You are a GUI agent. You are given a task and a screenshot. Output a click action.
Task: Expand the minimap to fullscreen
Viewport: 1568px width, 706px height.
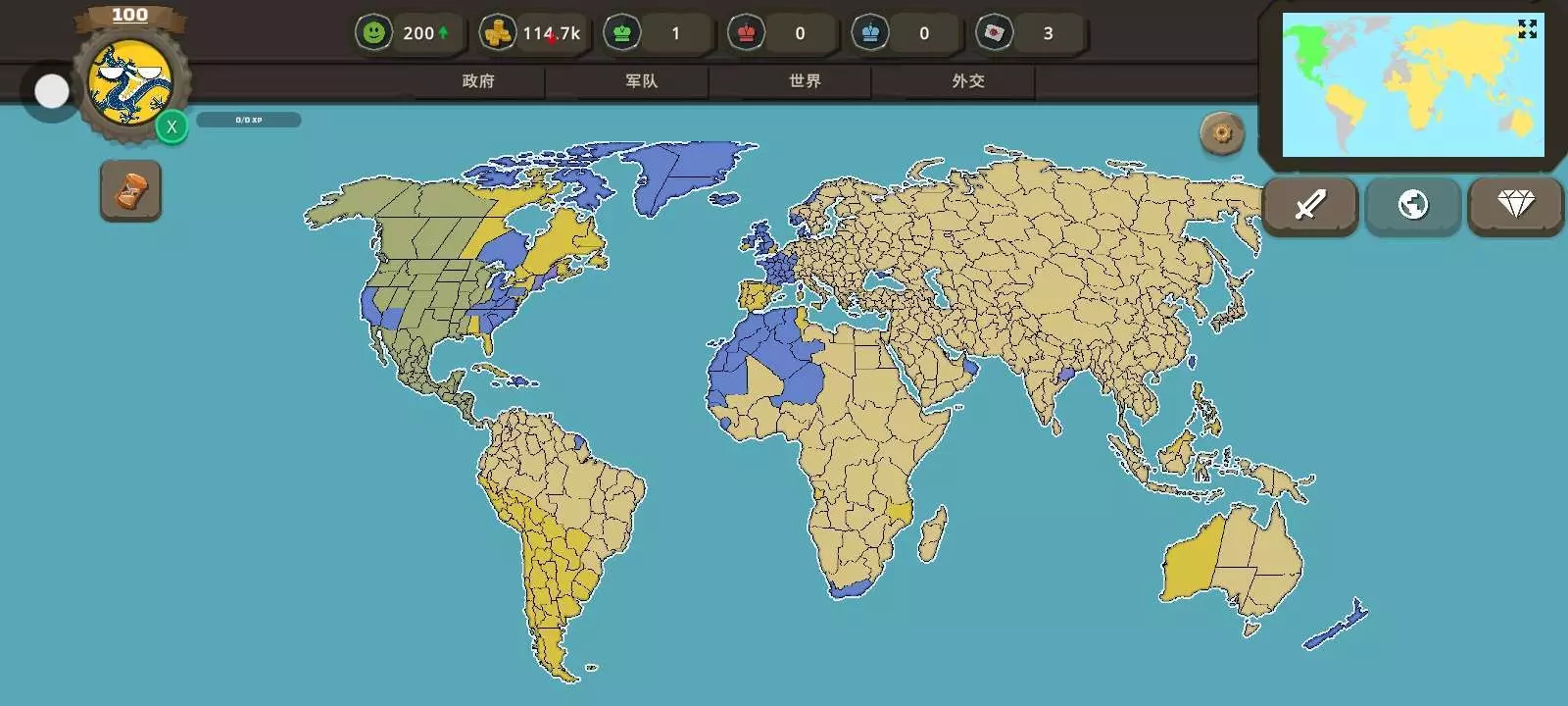point(1527,29)
